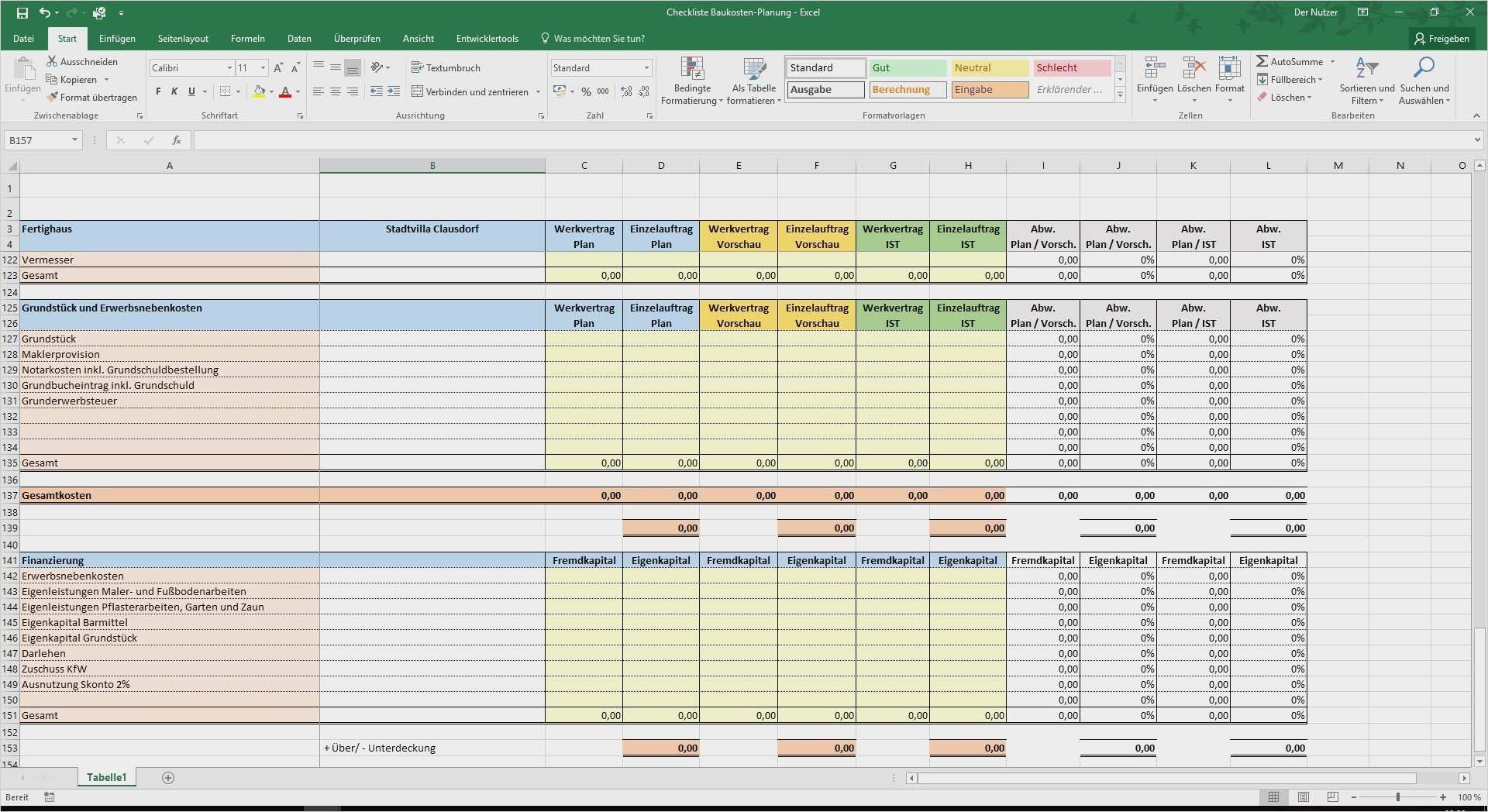Viewport: 1488px width, 812px height.
Task: Open the font size dropdown
Action: (x=261, y=67)
